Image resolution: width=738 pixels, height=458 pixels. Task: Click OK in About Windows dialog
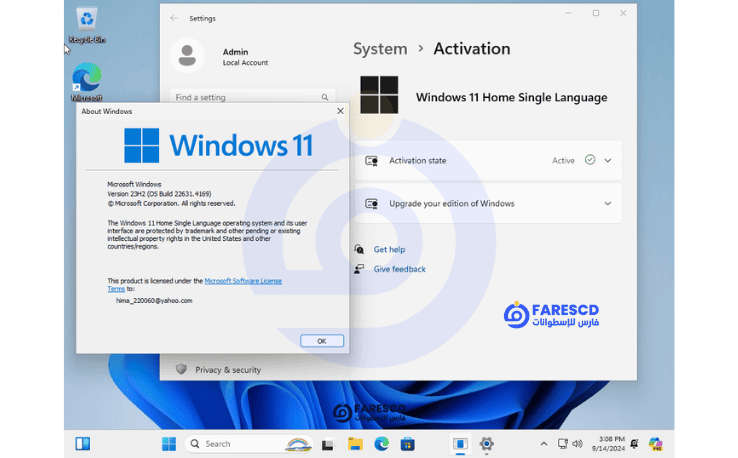coord(322,341)
